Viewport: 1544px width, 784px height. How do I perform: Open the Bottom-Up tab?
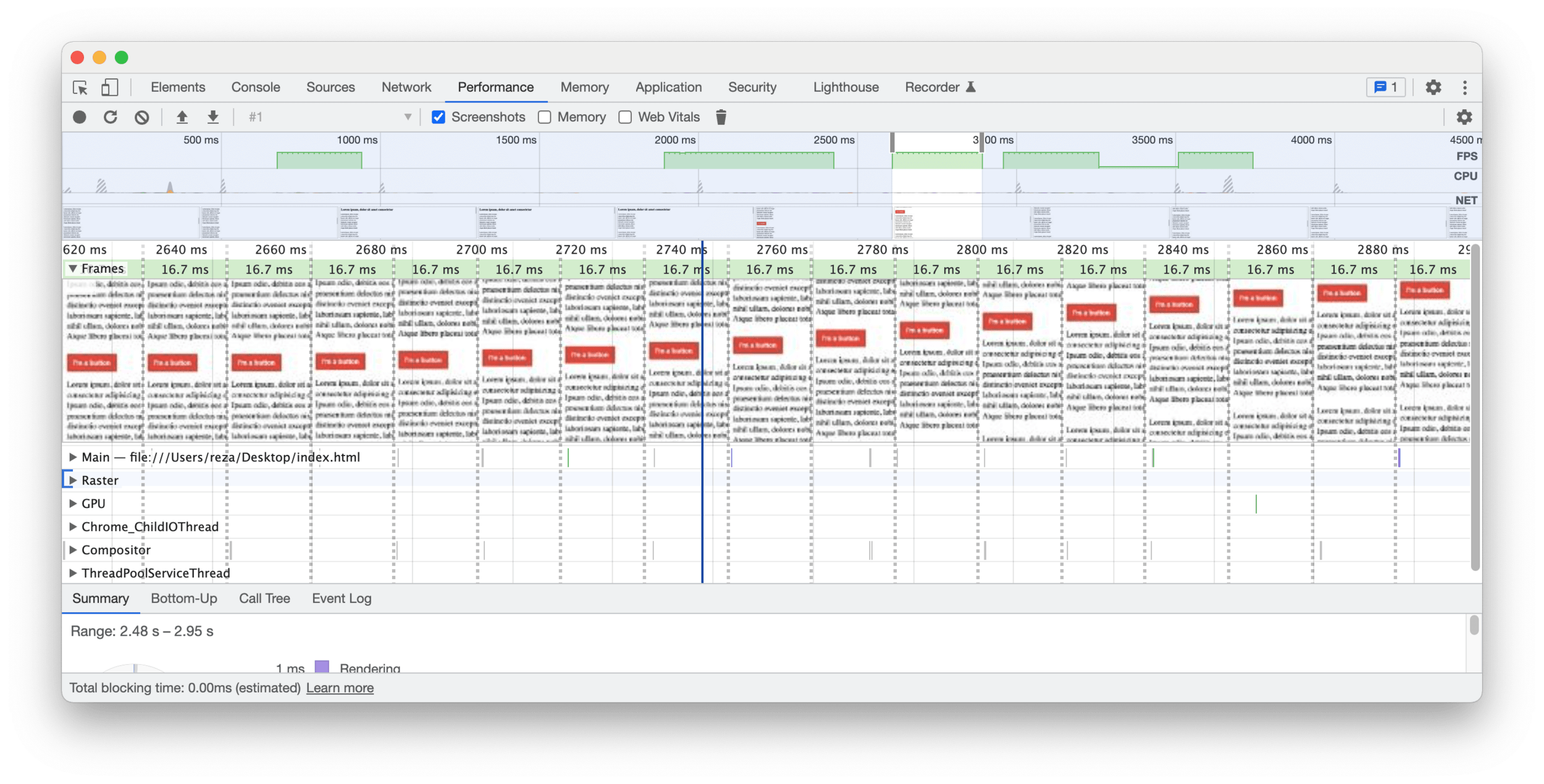coord(184,599)
